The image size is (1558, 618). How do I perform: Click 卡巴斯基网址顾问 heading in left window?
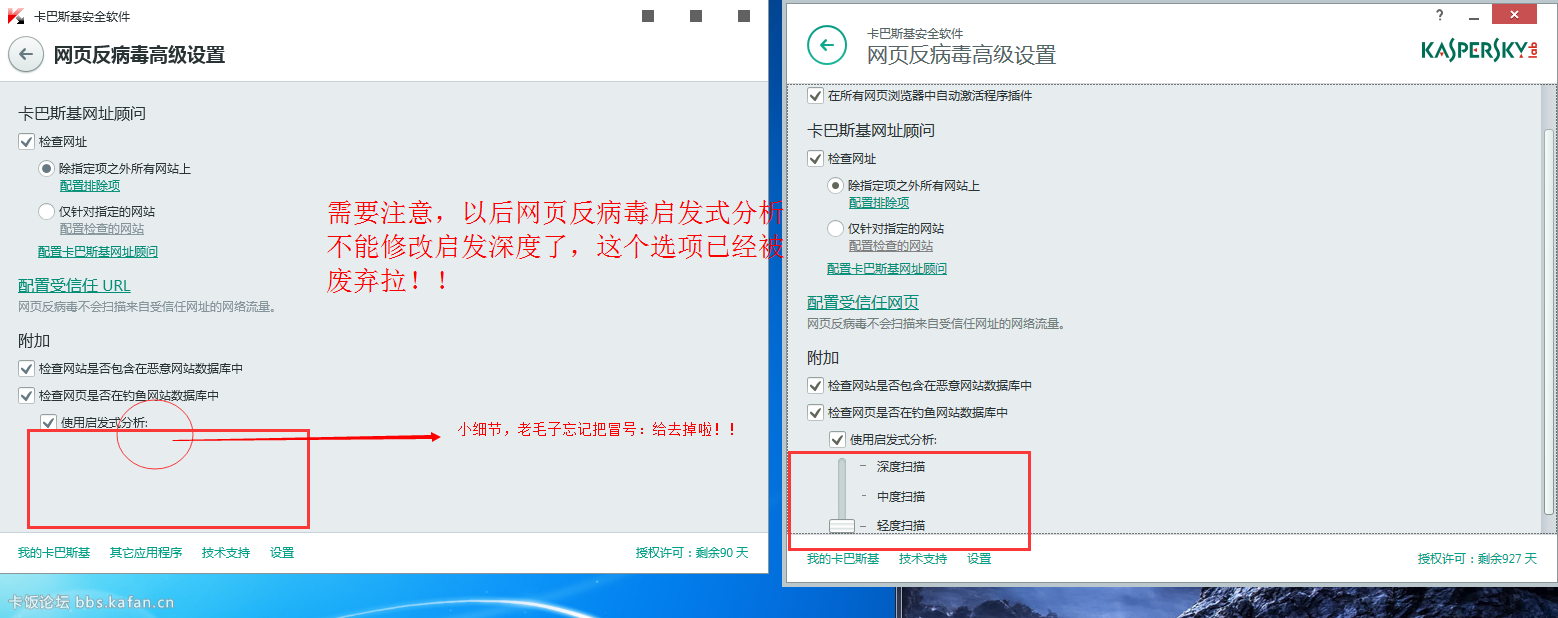pos(82,114)
